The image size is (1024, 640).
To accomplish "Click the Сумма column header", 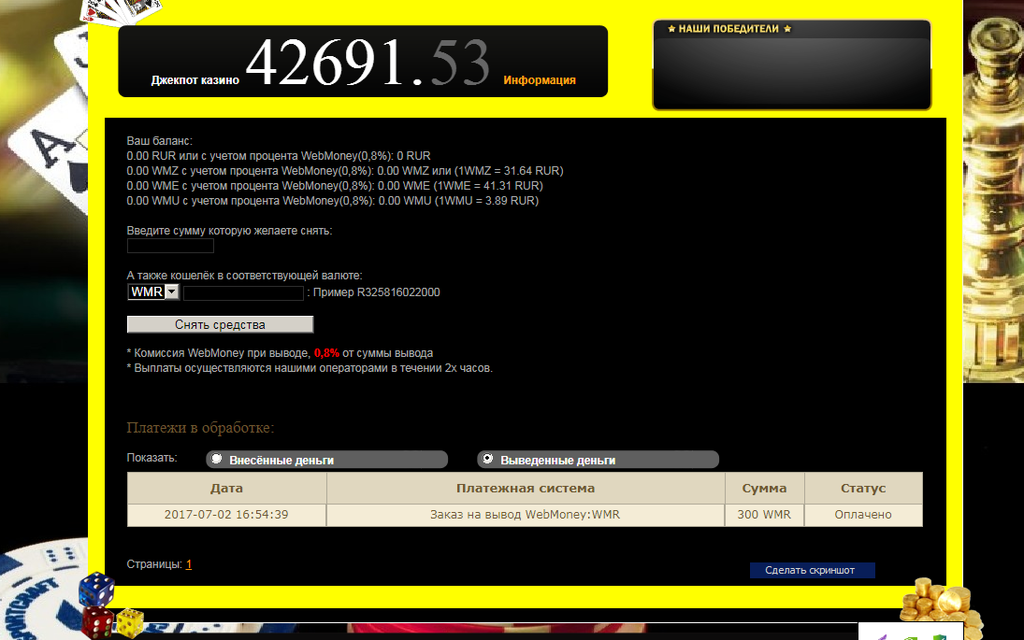I will pyautogui.click(x=764, y=488).
